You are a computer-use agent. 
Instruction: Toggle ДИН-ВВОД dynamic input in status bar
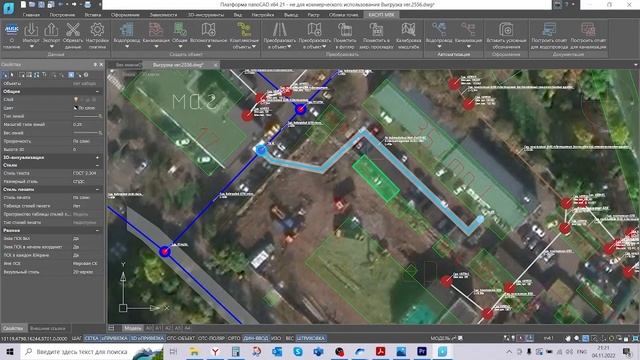256,338
